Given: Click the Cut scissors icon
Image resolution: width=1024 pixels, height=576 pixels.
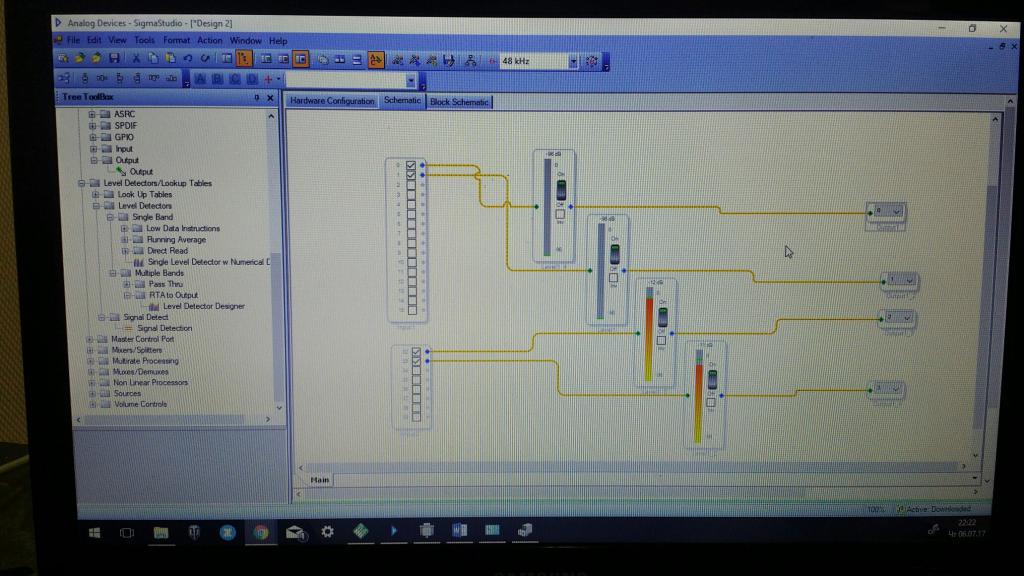Looking at the screenshot, I should (137, 59).
